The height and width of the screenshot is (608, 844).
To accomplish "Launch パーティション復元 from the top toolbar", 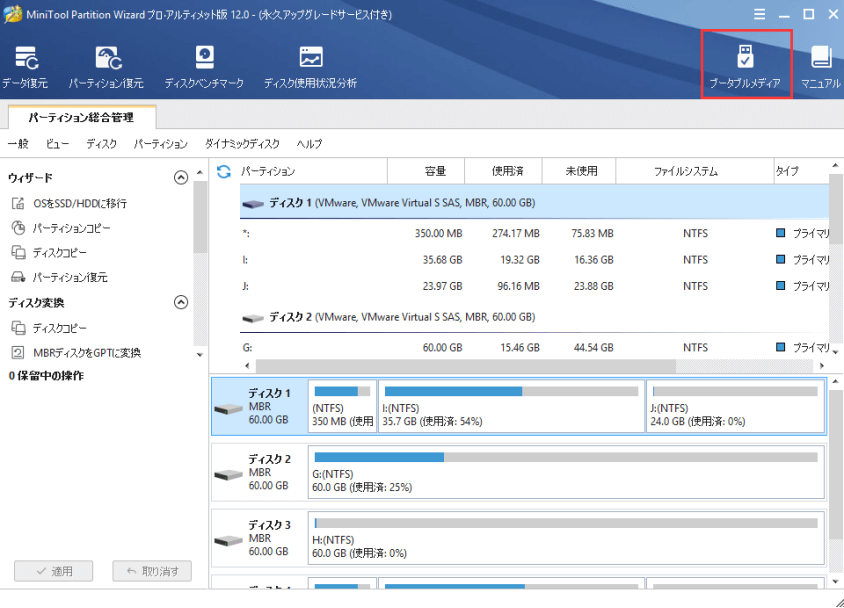I will 106,67.
